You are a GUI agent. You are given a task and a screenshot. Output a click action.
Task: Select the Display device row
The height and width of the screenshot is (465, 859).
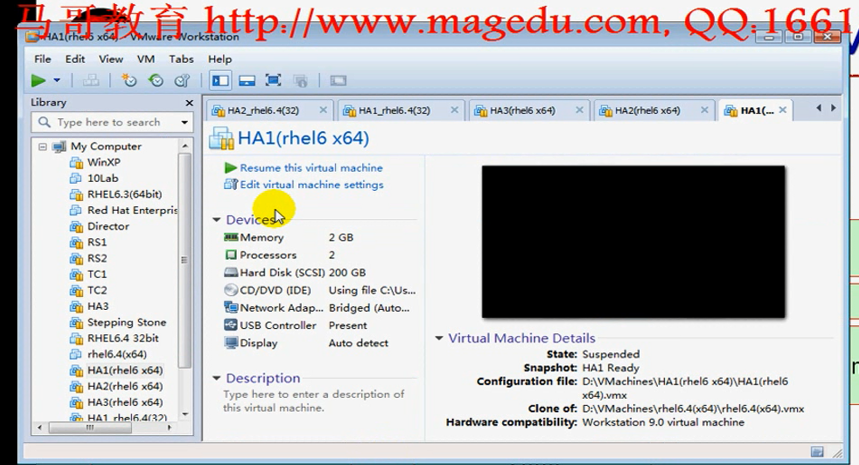pyautogui.click(x=320, y=343)
